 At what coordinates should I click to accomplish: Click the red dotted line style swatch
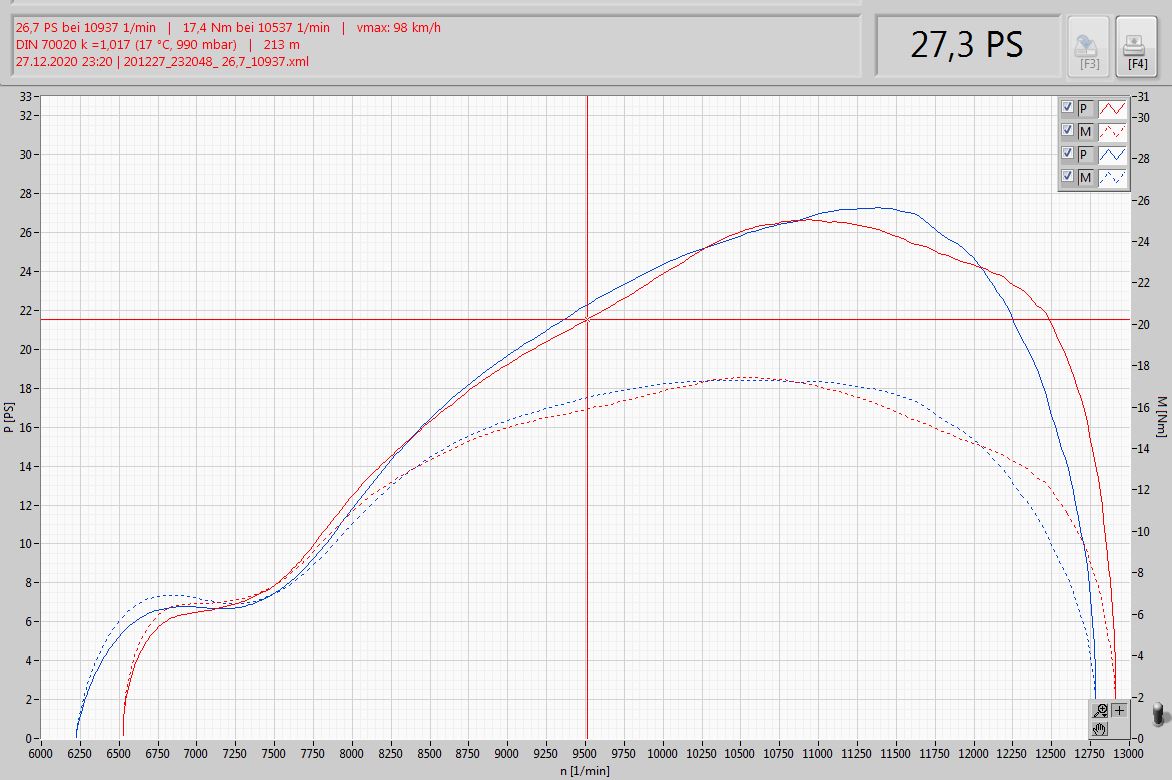pyautogui.click(x=1112, y=130)
